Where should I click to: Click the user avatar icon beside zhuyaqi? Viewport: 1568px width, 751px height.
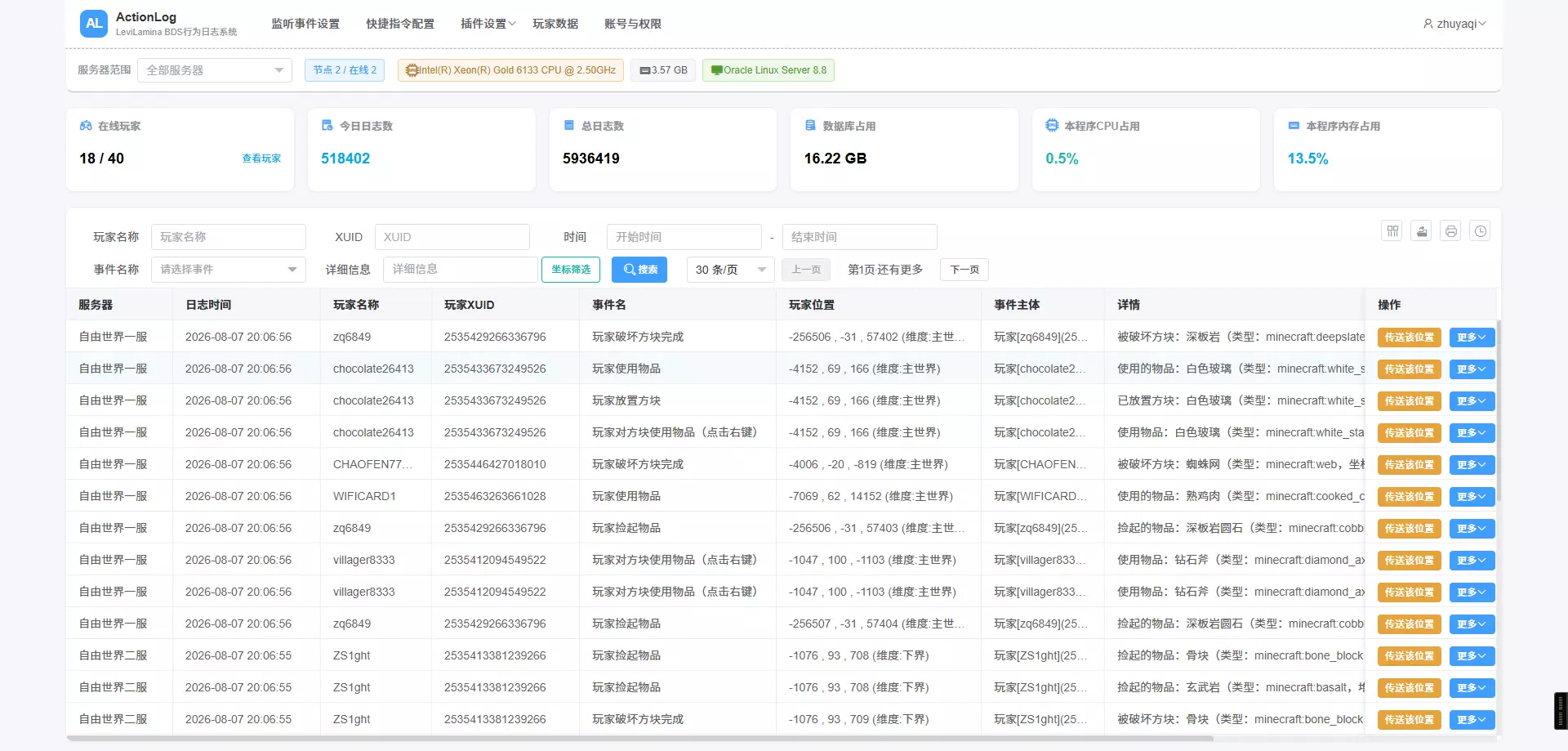(x=1428, y=24)
